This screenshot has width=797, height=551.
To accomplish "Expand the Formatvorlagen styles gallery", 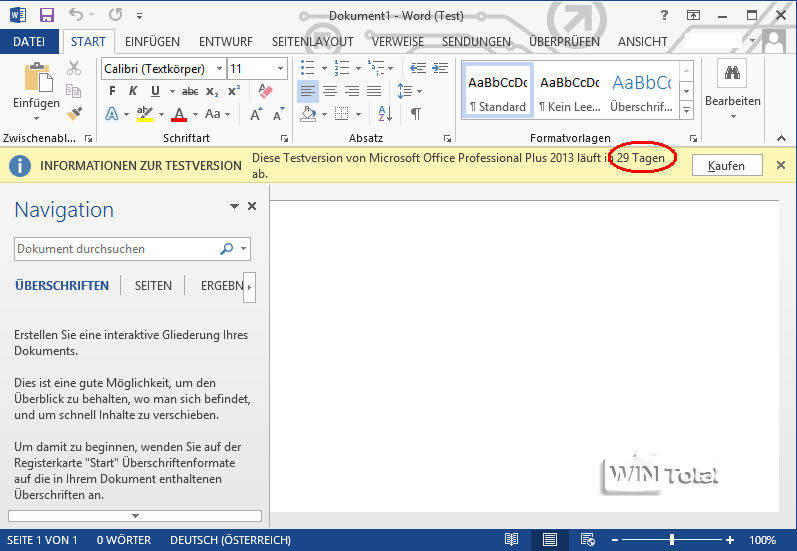I will pyautogui.click(x=686, y=110).
